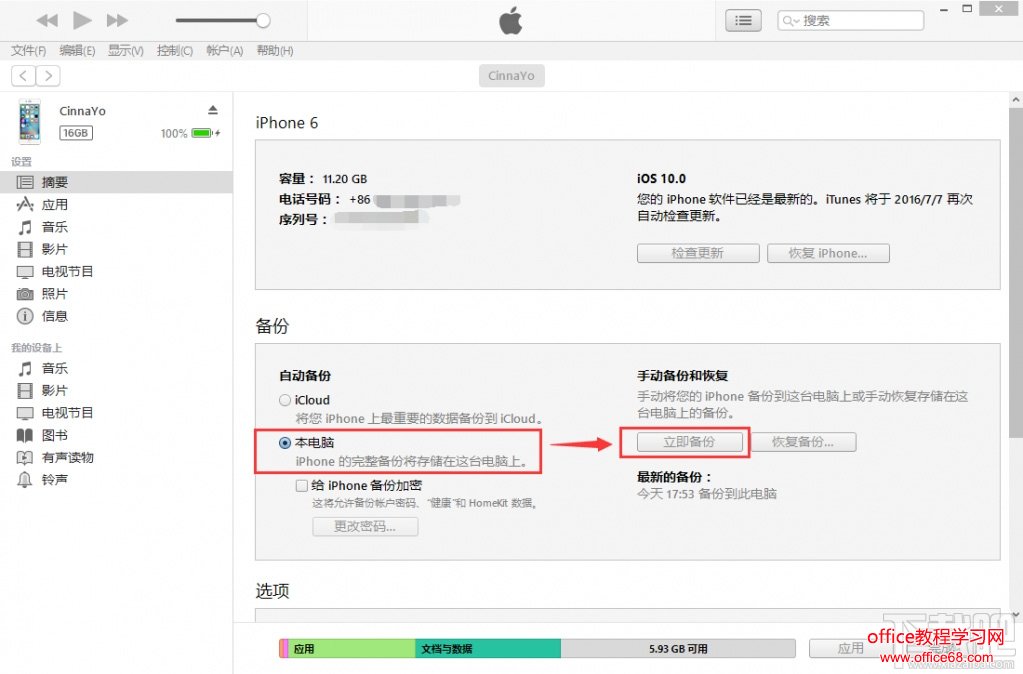Click the 今天 17:53 备份到此电脑 text

pyautogui.click(x=707, y=494)
